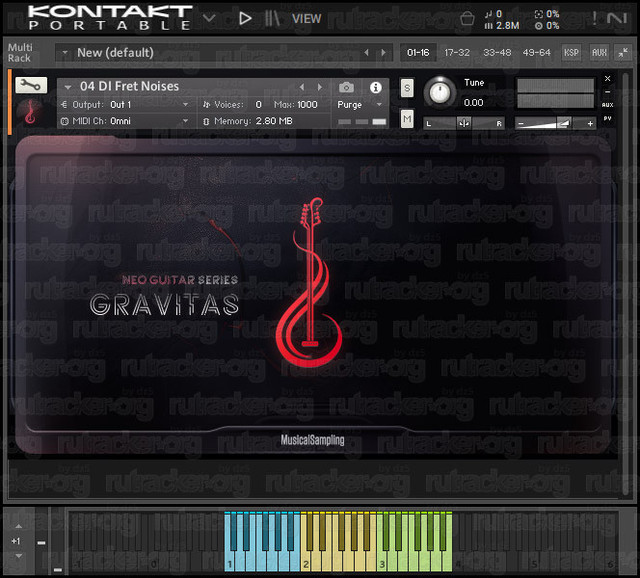640x578 pixels.
Task: Click the play button in the header
Action: (x=244, y=18)
